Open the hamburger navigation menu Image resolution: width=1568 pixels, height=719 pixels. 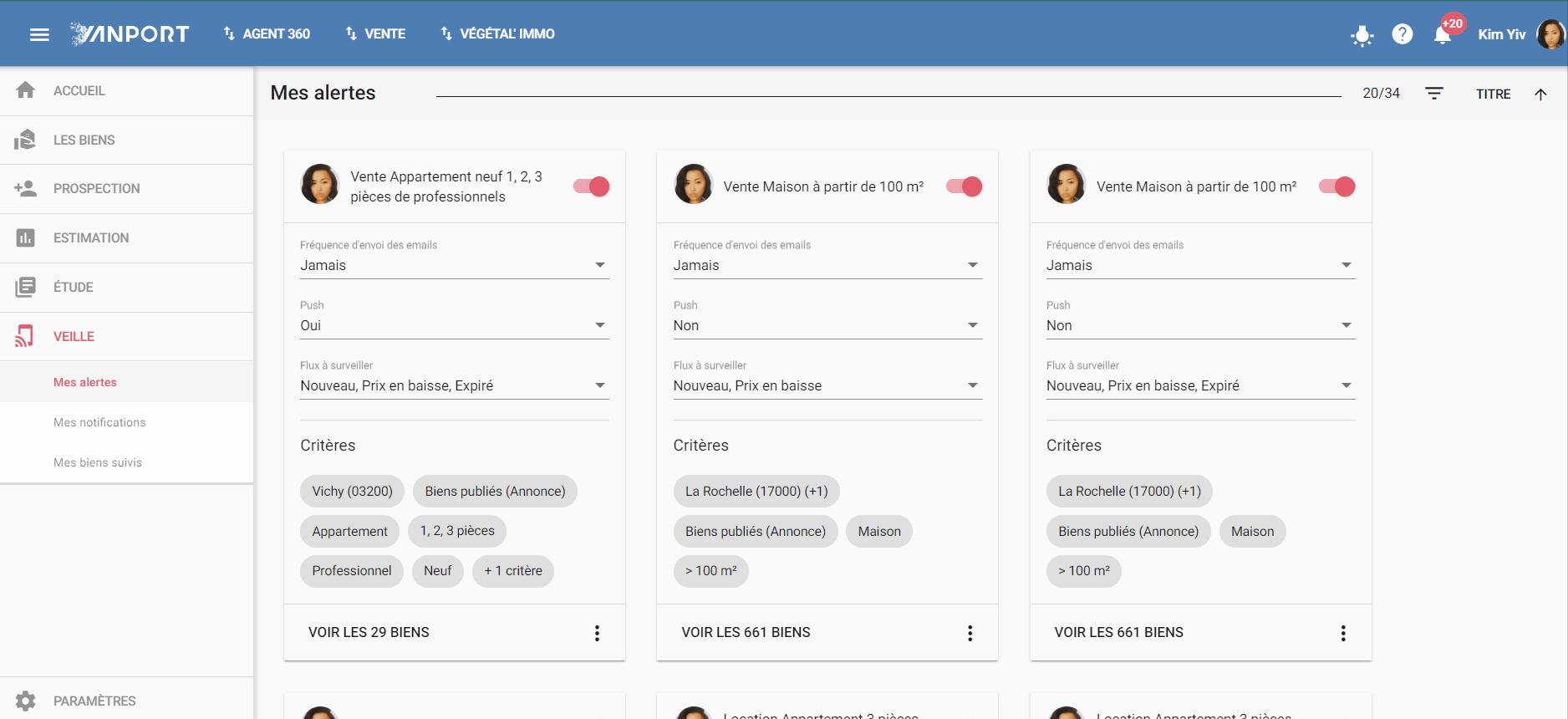[39, 34]
